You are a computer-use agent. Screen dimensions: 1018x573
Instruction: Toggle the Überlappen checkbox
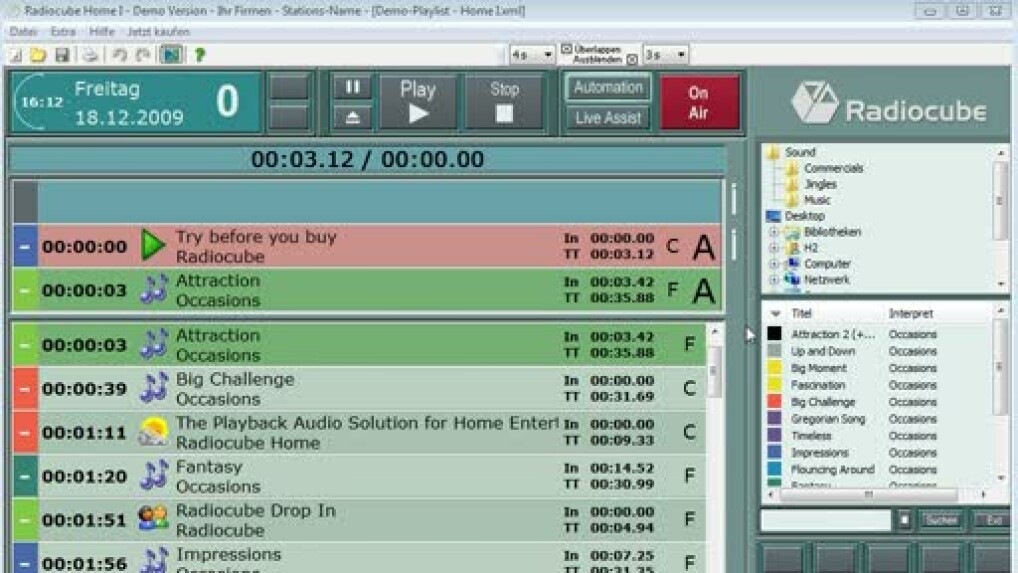tap(566, 48)
